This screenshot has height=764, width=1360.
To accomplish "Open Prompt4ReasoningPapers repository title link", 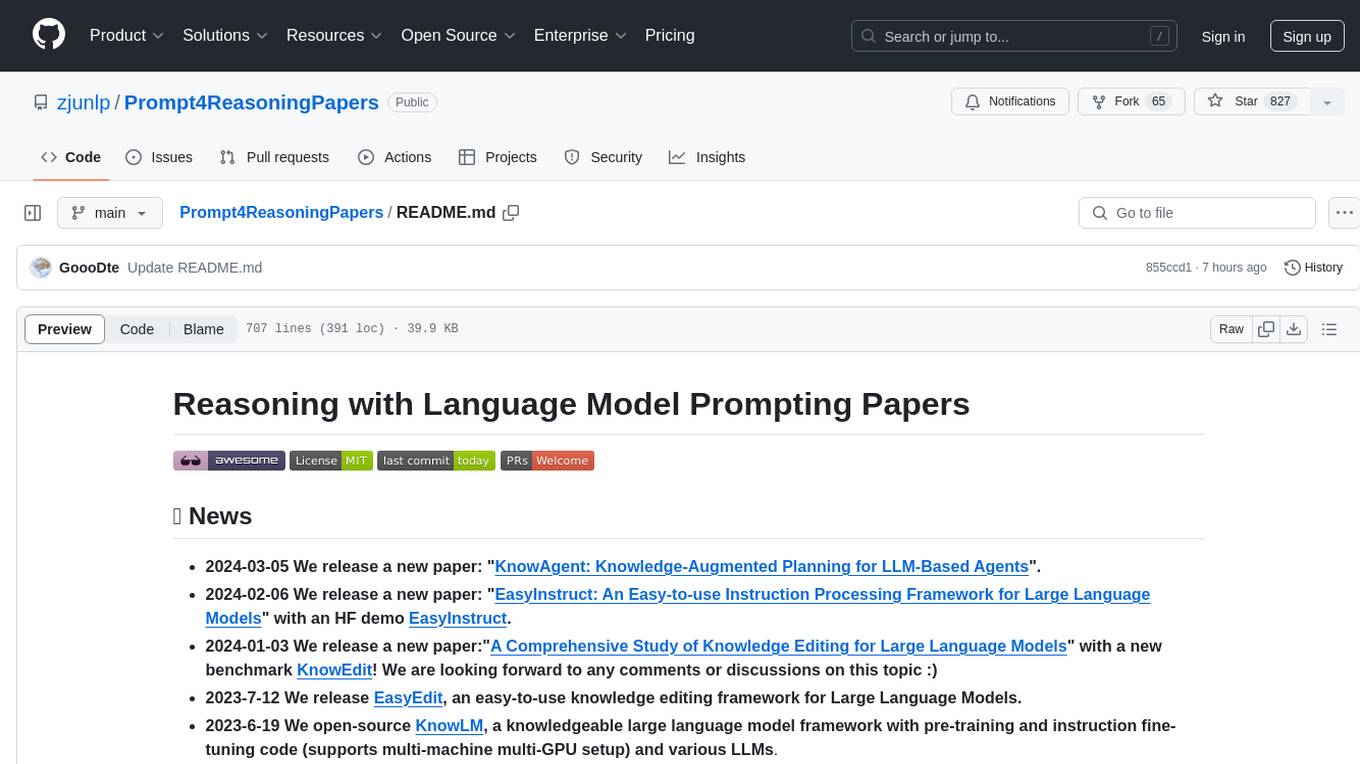I will pos(251,102).
